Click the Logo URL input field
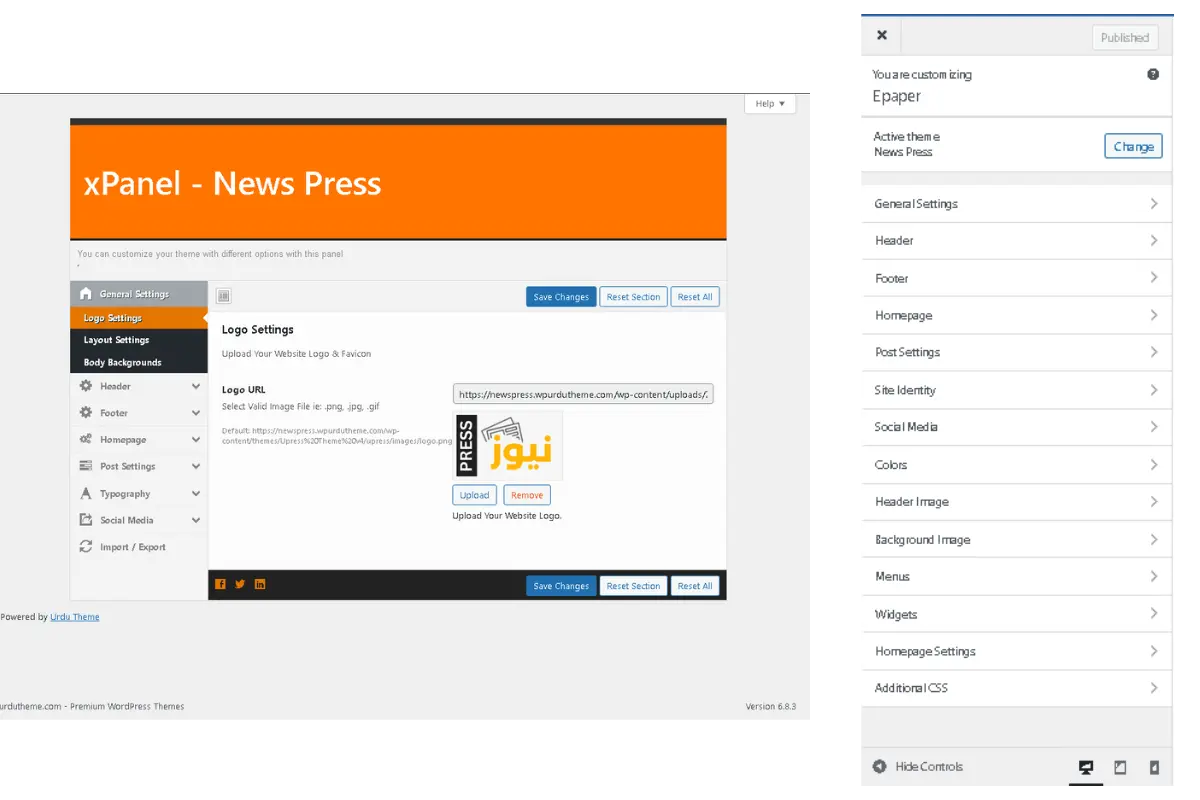Viewport: 1200px width, 800px height. (583, 394)
